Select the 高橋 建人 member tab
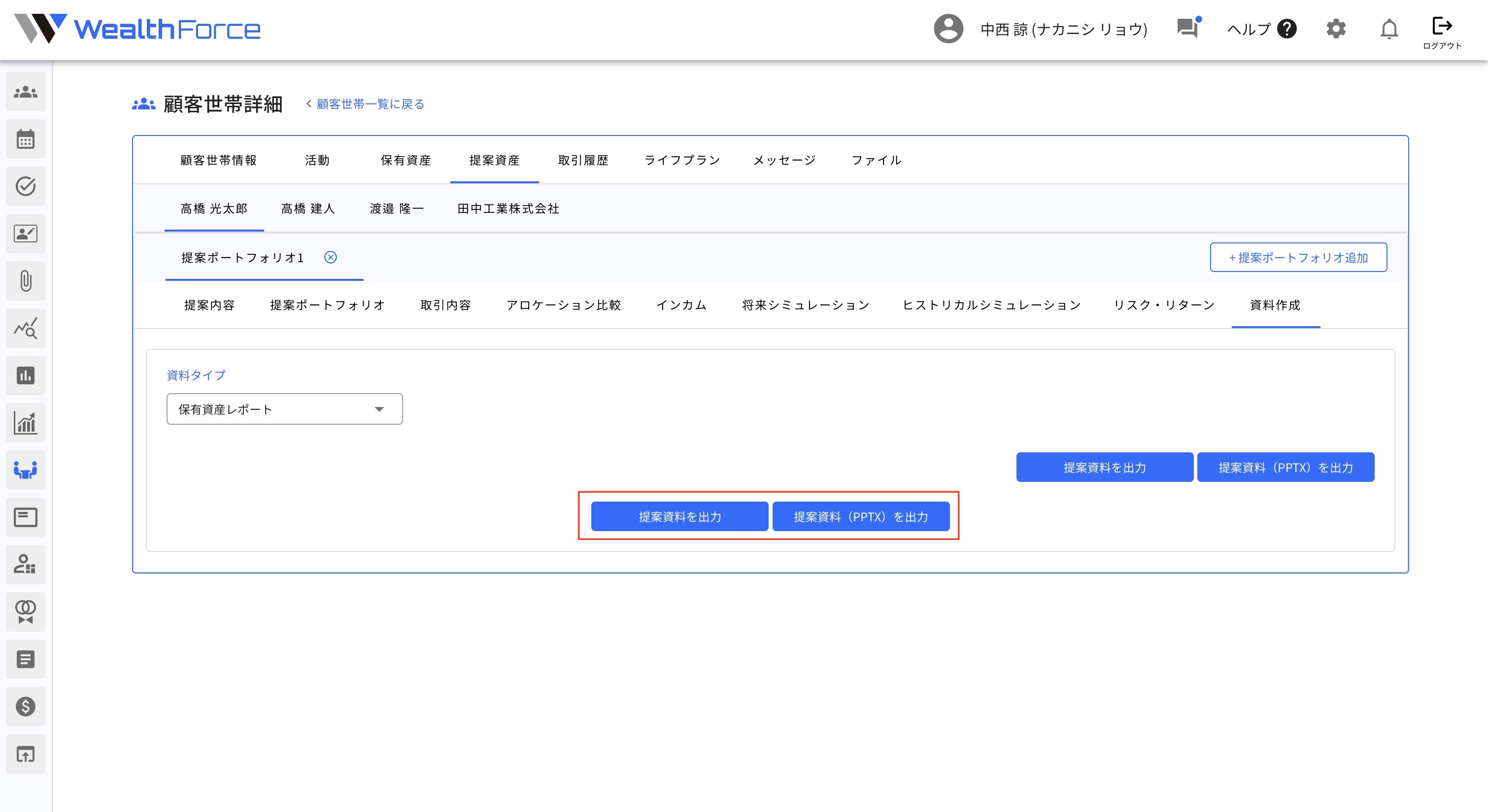The image size is (1488, 812). pos(308,208)
